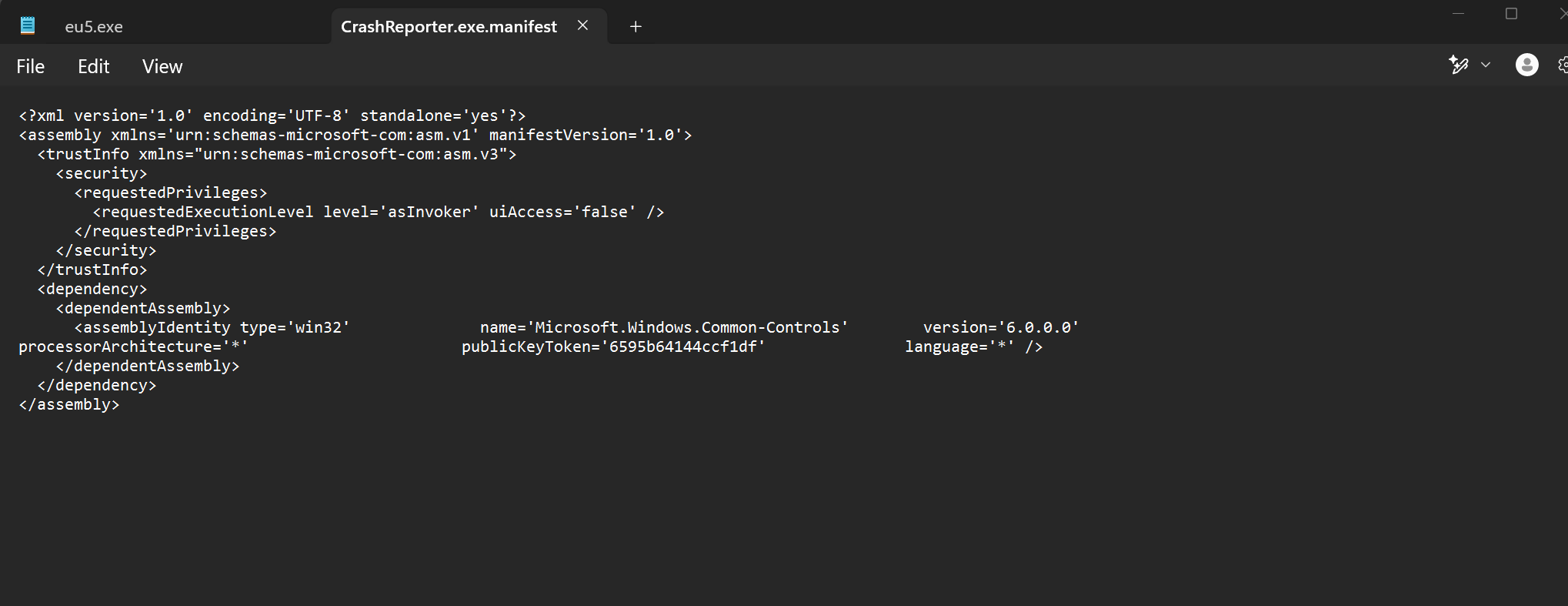Click the Copilot rewrite pen icon
Image resolution: width=1568 pixels, height=606 pixels.
pyautogui.click(x=1459, y=65)
